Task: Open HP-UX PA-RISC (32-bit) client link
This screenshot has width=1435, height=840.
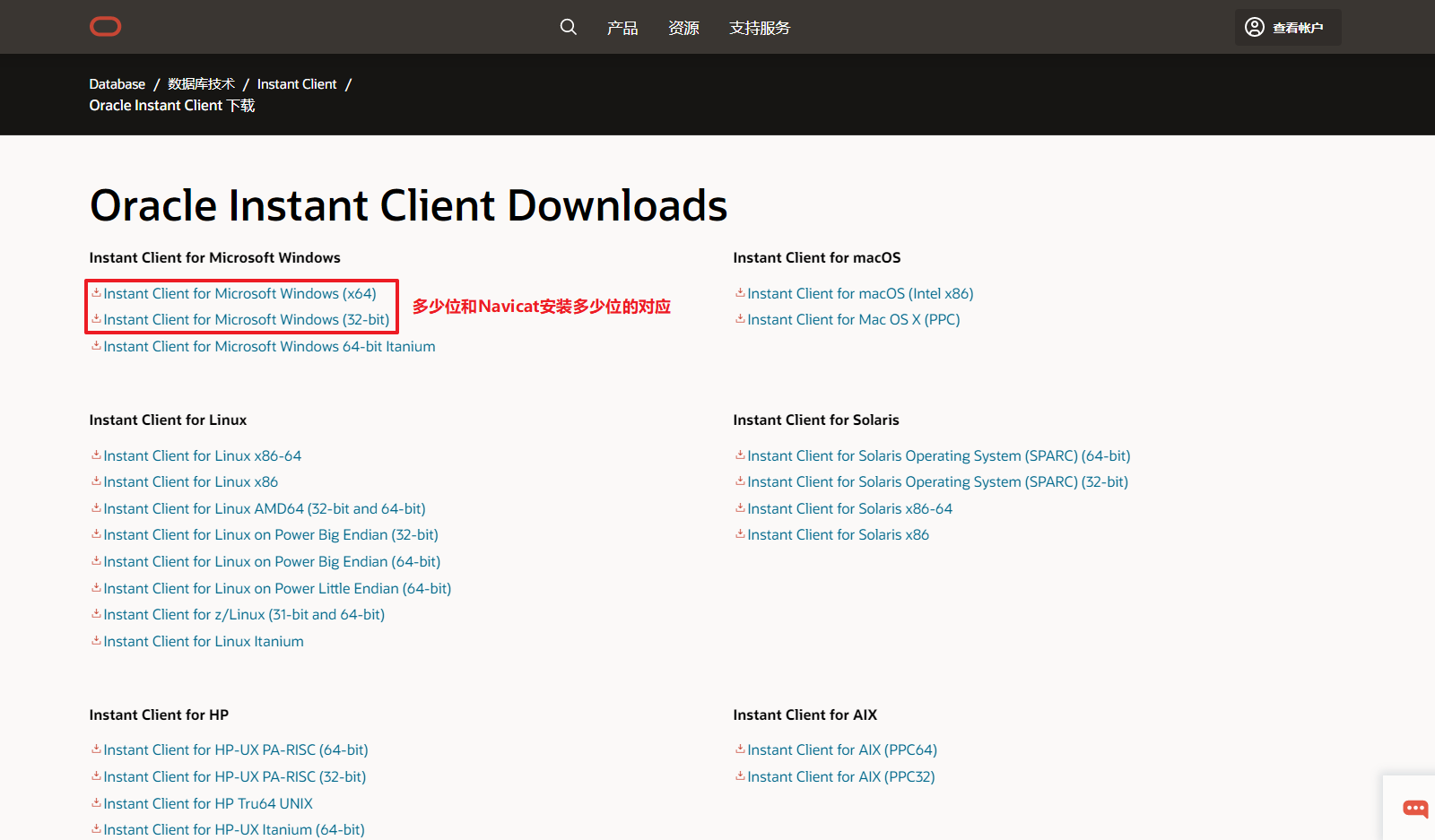Action: (235, 777)
